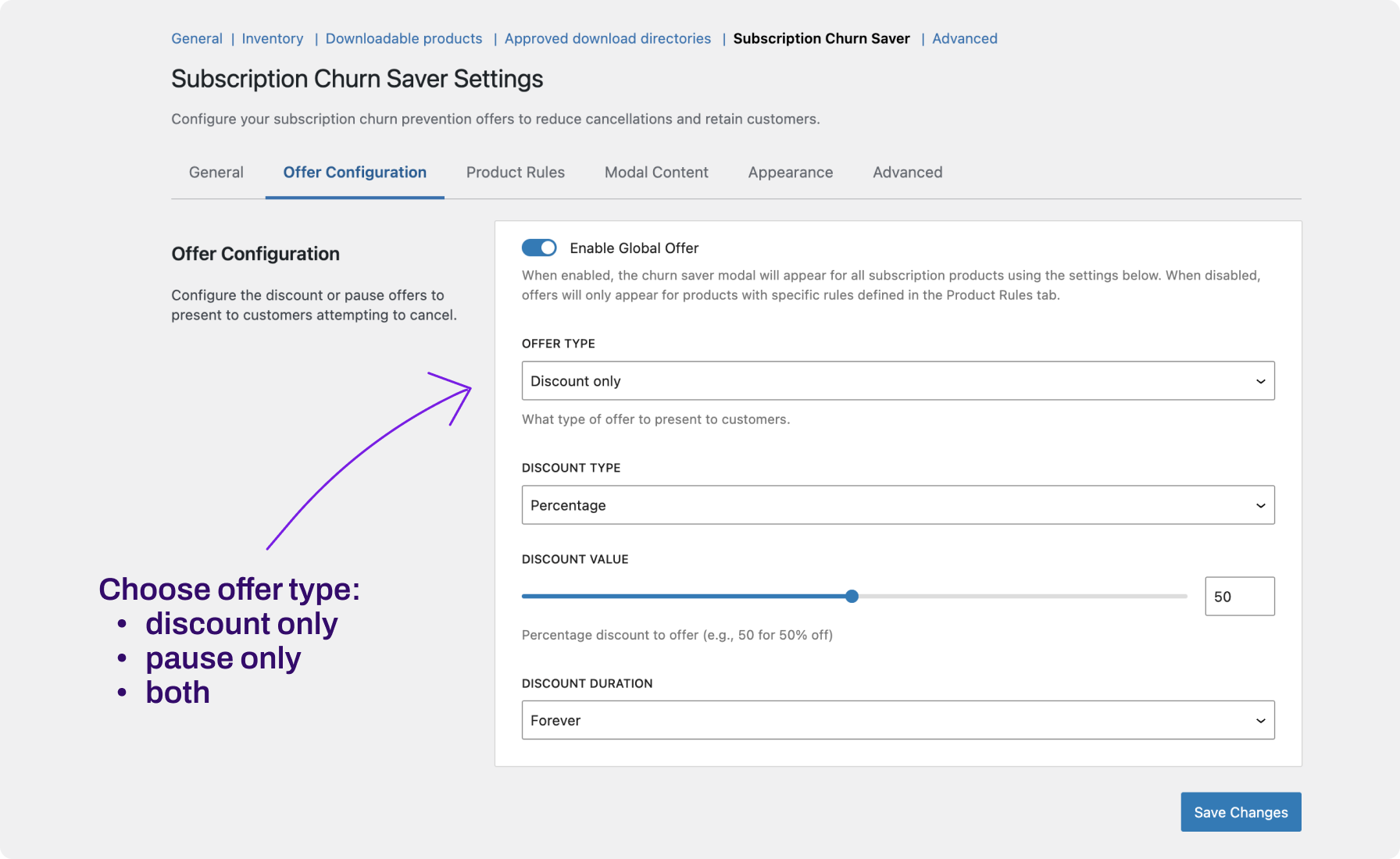Click the Save Changes button

[1241, 812]
